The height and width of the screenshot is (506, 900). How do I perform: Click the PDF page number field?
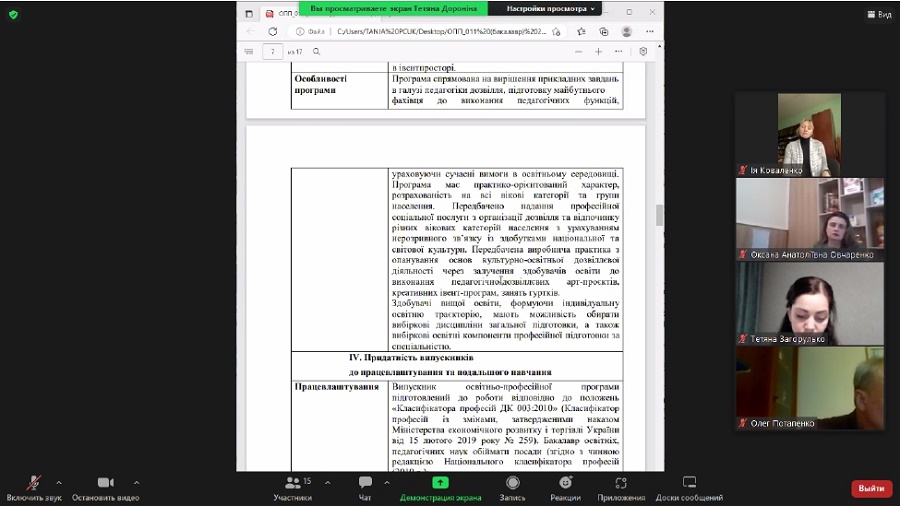click(x=273, y=51)
